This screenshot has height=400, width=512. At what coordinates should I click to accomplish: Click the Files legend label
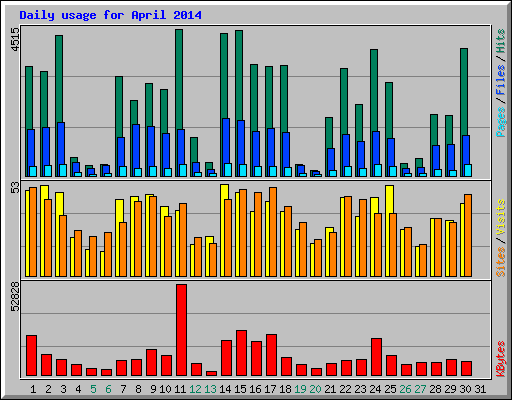point(501,80)
